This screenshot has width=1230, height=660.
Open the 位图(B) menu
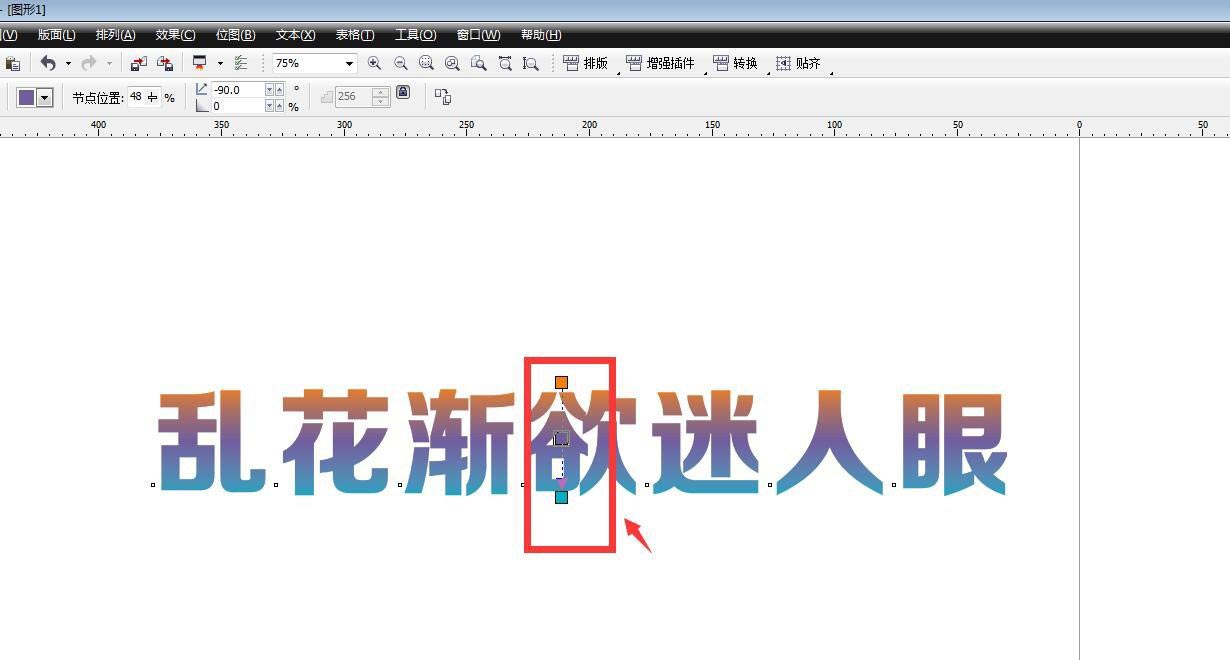click(234, 34)
